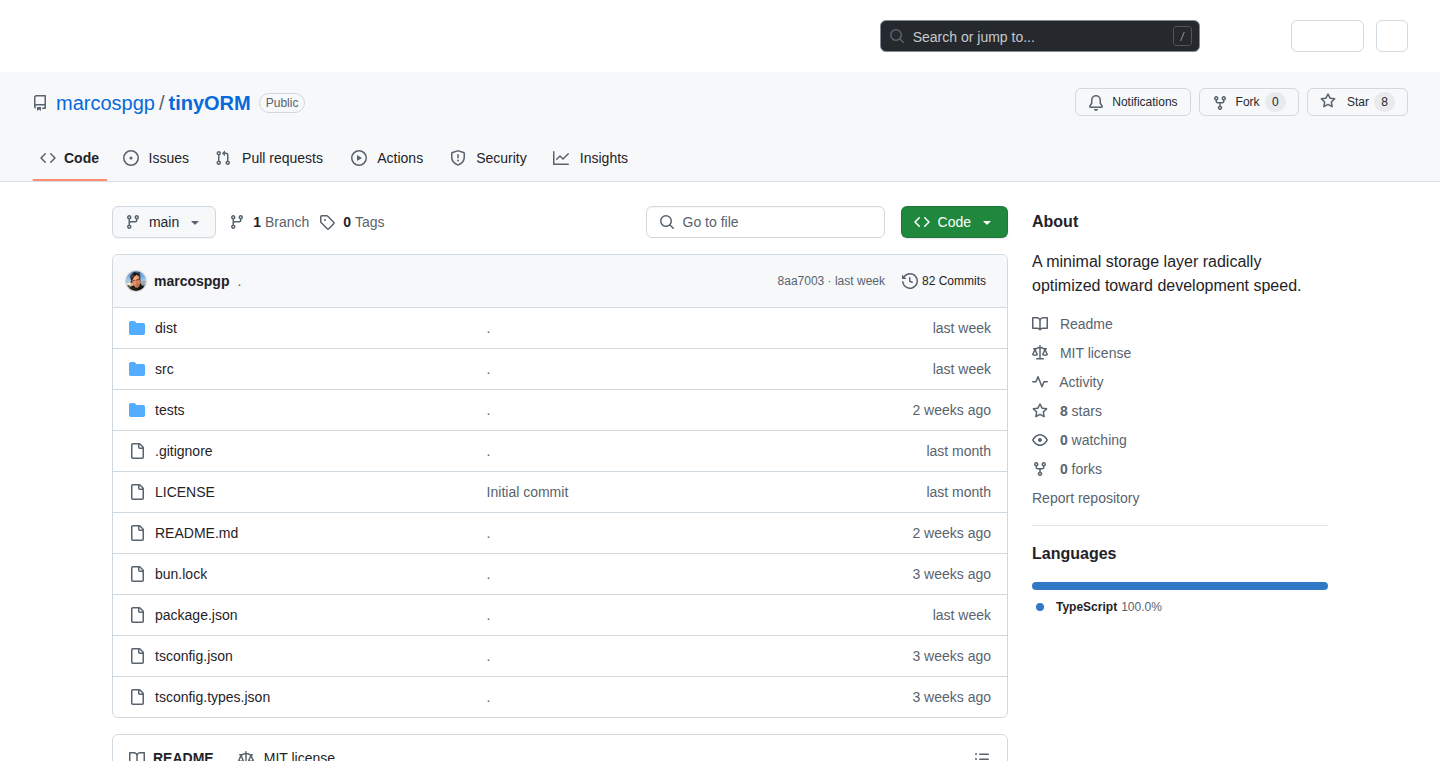
Task: Open the Security tab
Action: (488, 158)
